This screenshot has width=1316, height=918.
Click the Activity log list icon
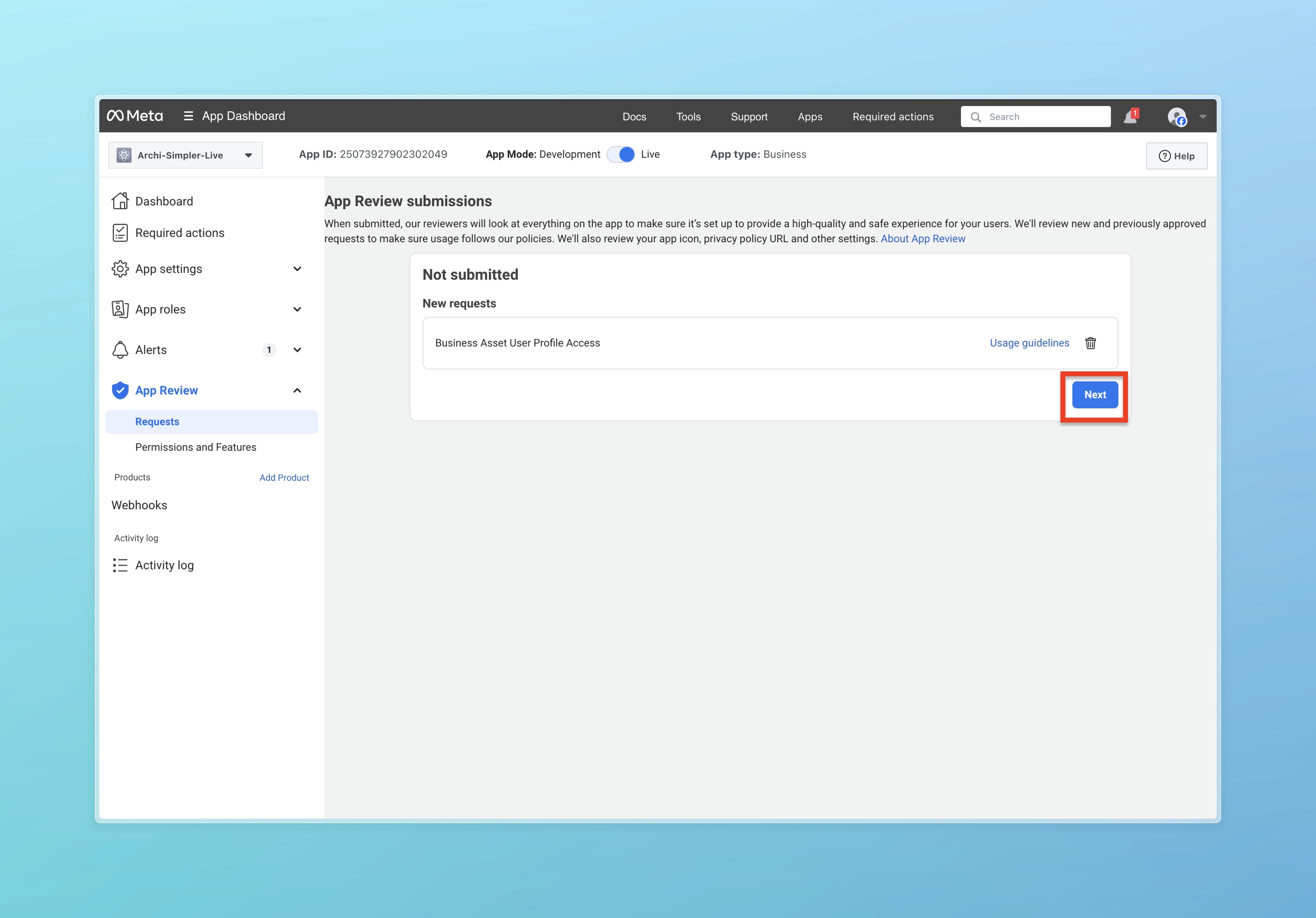pos(120,565)
